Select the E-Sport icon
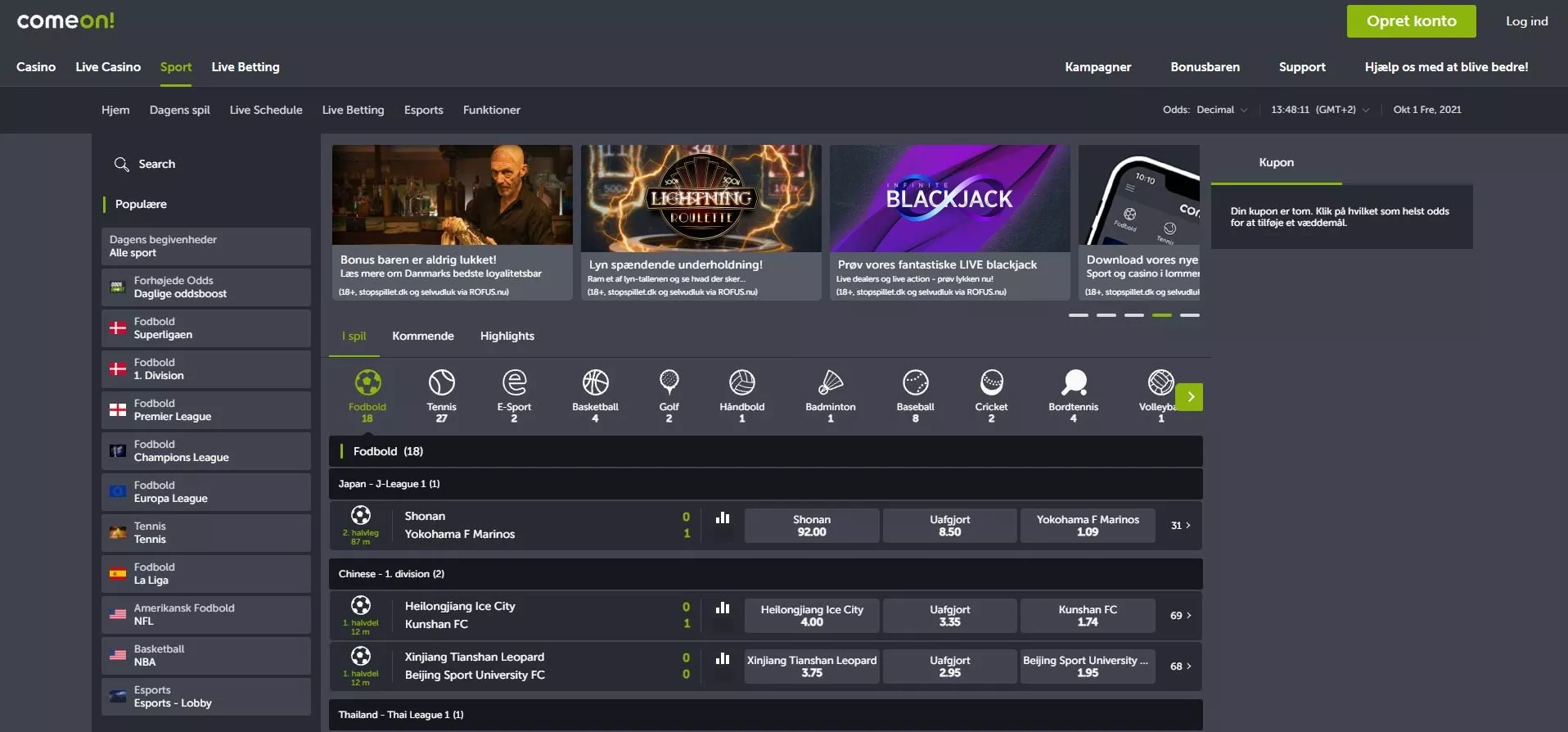1568x732 pixels. [x=514, y=382]
